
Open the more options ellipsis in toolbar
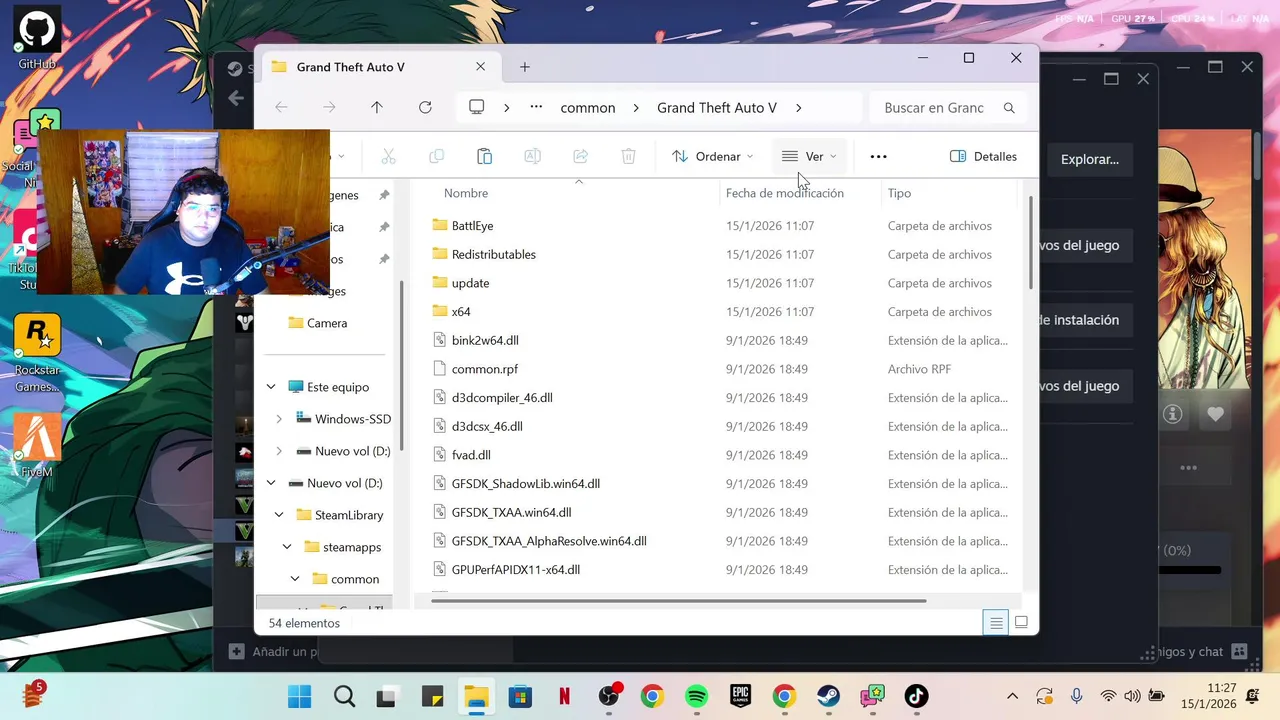[878, 156]
